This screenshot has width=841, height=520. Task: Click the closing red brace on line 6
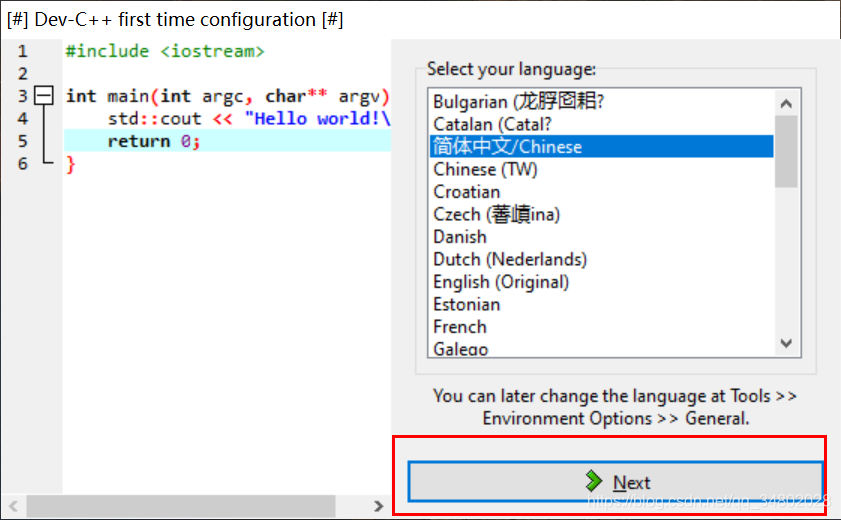click(x=70, y=164)
